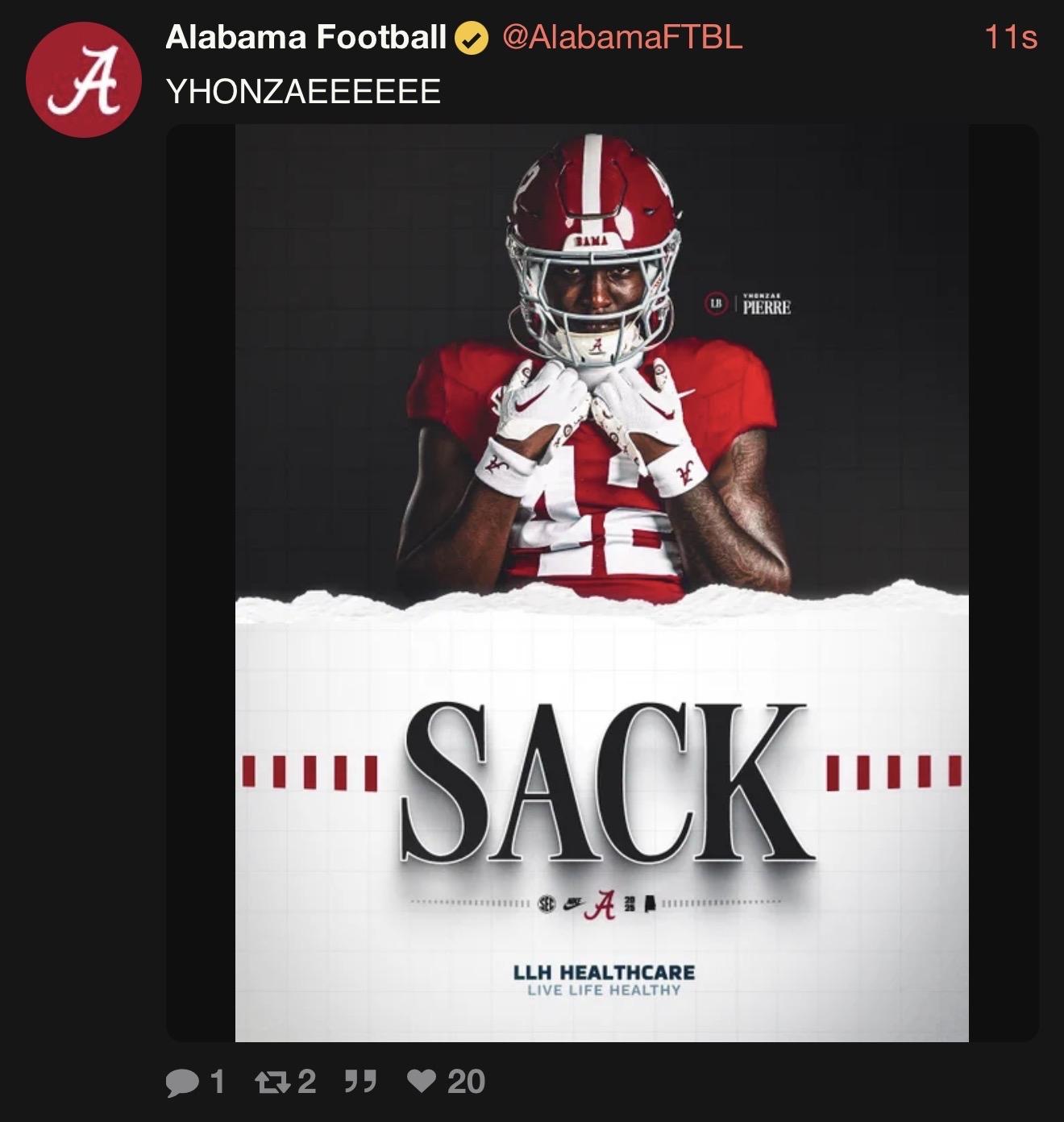
Task: Click the SEC circle logo below SACK
Action: (548, 904)
